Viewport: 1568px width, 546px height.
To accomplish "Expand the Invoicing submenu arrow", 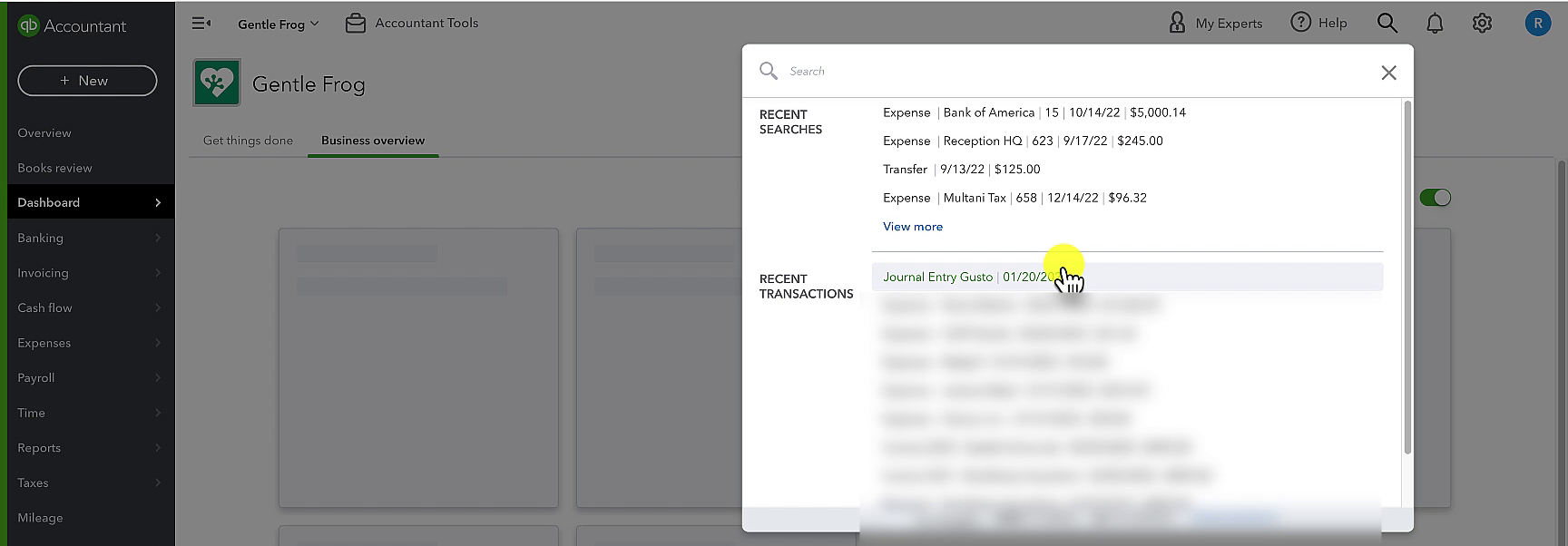I will (158, 273).
